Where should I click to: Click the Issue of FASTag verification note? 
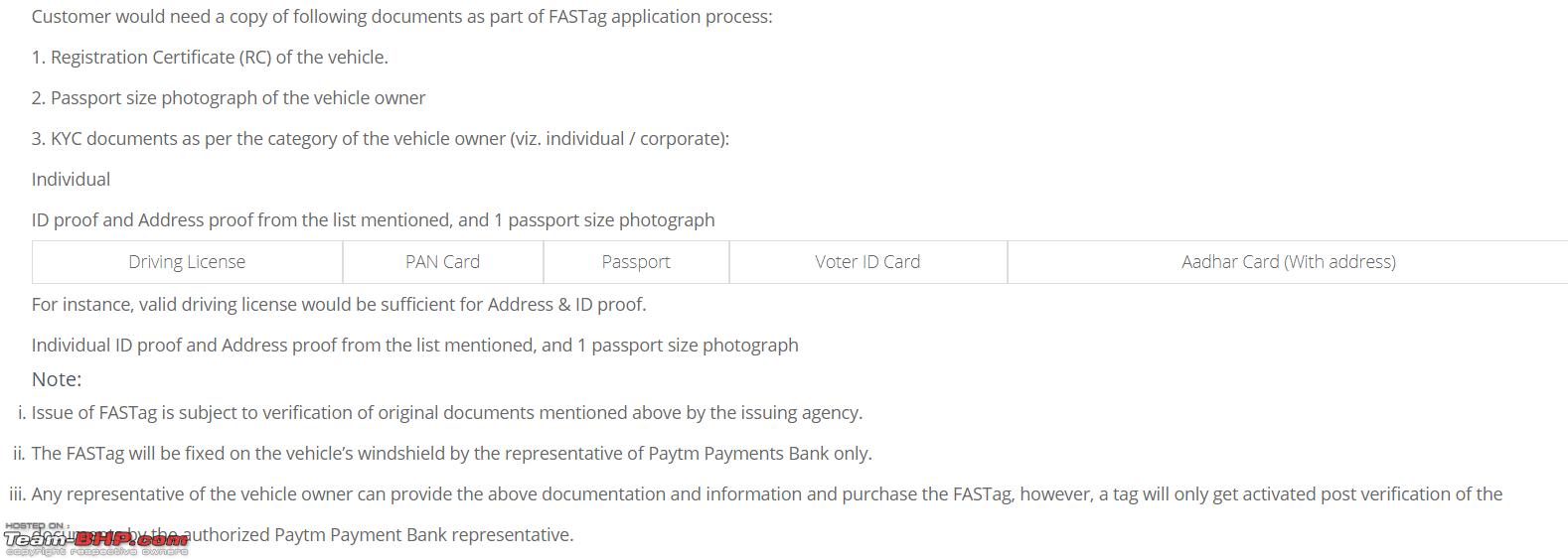(447, 413)
